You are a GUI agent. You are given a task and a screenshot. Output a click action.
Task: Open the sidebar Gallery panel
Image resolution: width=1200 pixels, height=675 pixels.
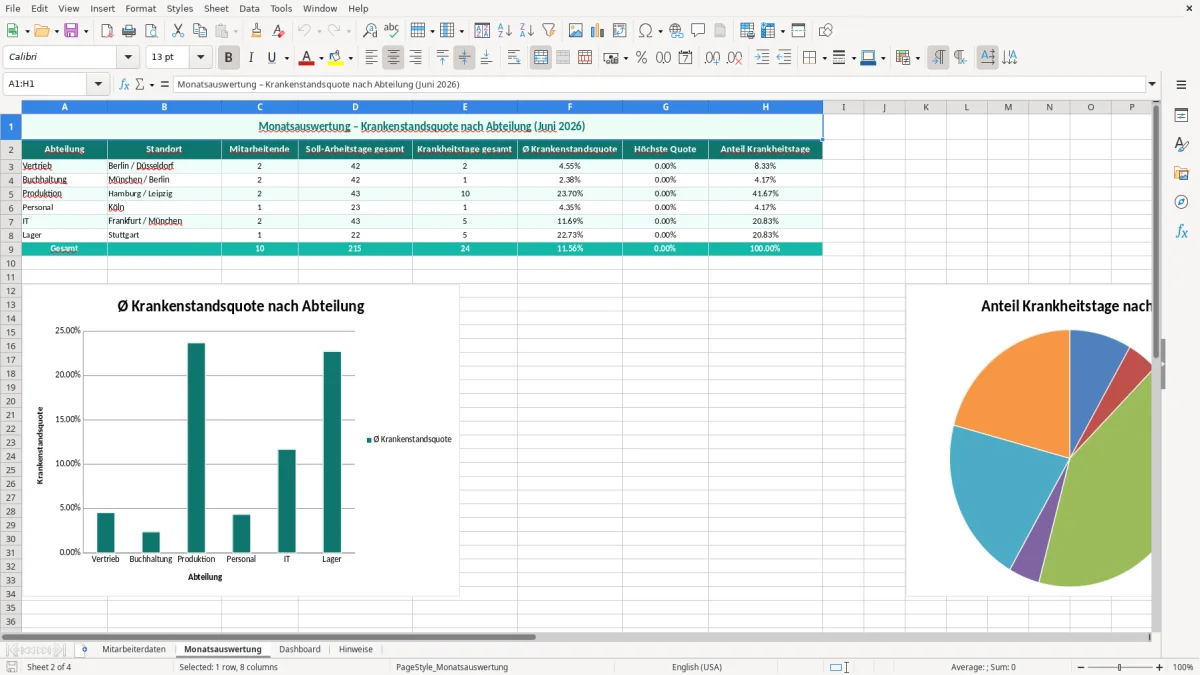pyautogui.click(x=1181, y=173)
